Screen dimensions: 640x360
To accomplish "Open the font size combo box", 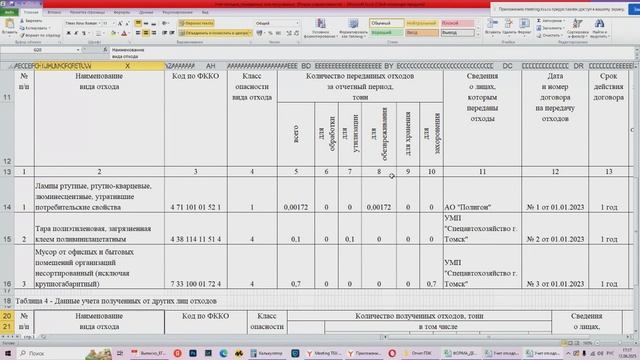I will pos(108,23).
